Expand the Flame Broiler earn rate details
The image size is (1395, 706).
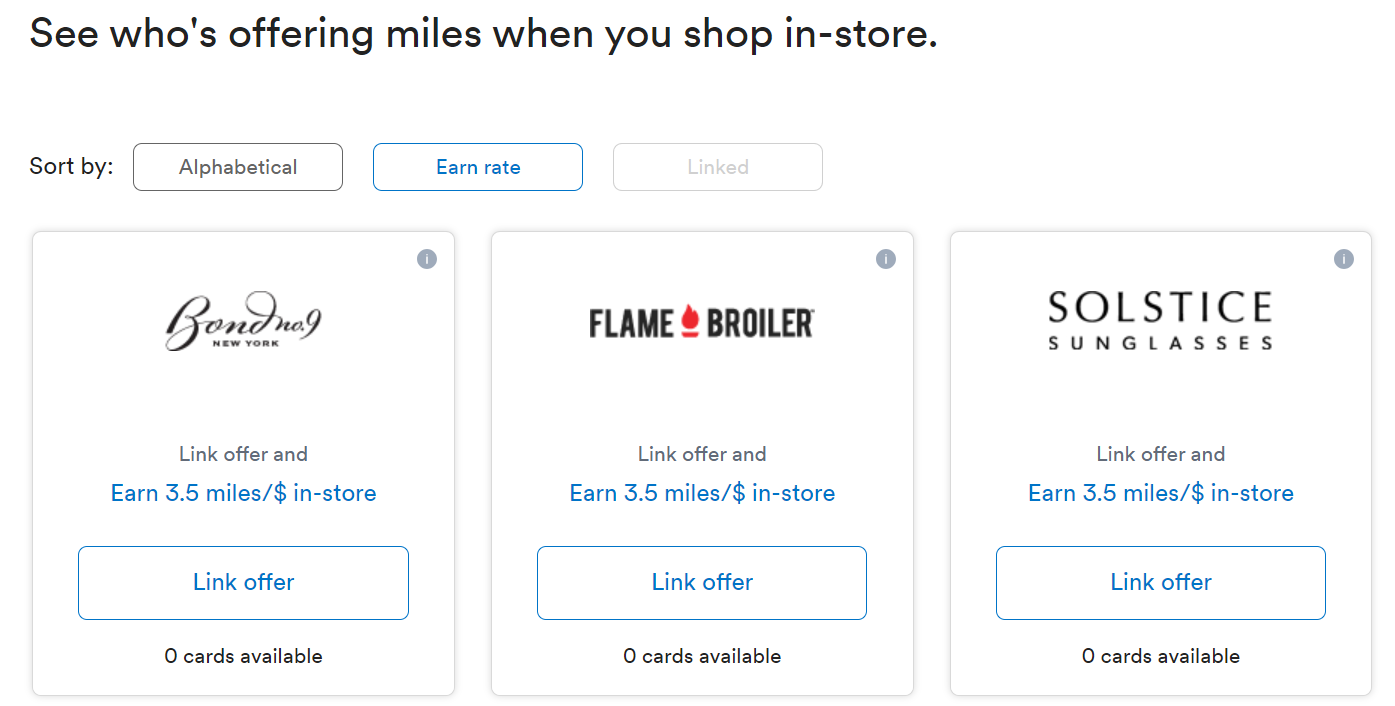701,493
